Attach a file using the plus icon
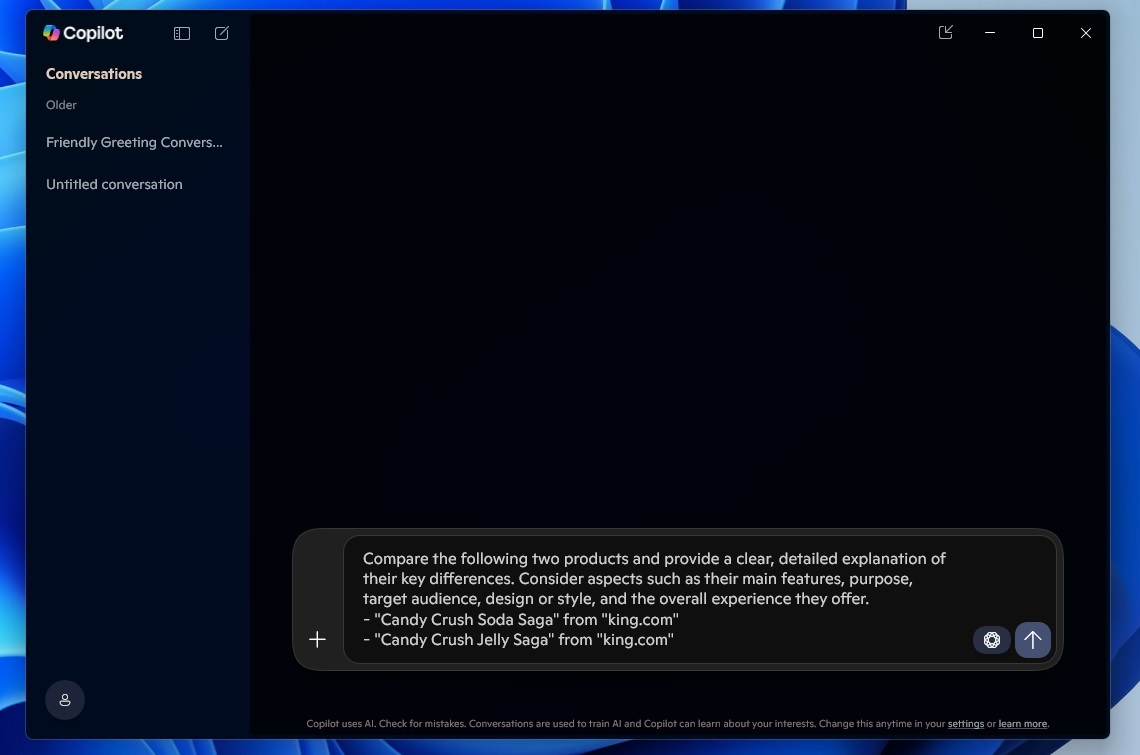Image resolution: width=1140 pixels, height=755 pixels. pos(317,639)
